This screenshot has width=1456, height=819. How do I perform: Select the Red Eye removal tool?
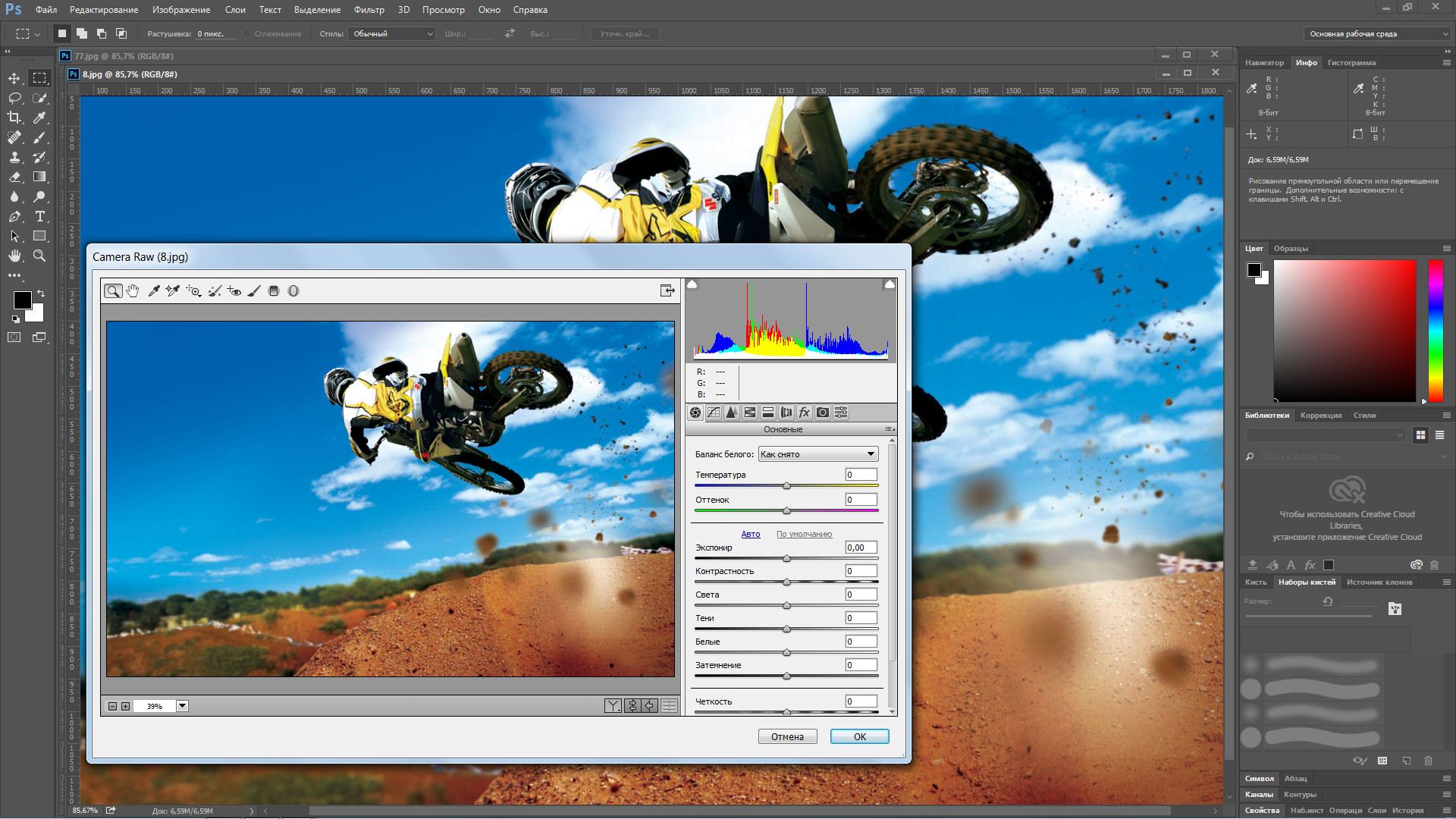(234, 291)
